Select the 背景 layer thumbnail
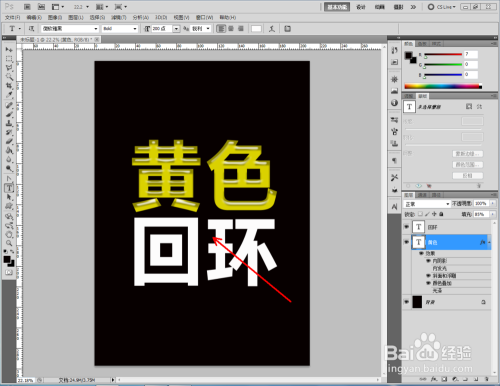This screenshot has width=500, height=386. (417, 302)
